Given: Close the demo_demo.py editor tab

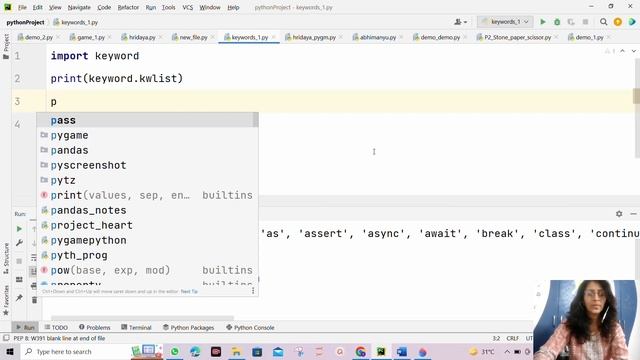Looking at the screenshot, I should coord(465,37).
